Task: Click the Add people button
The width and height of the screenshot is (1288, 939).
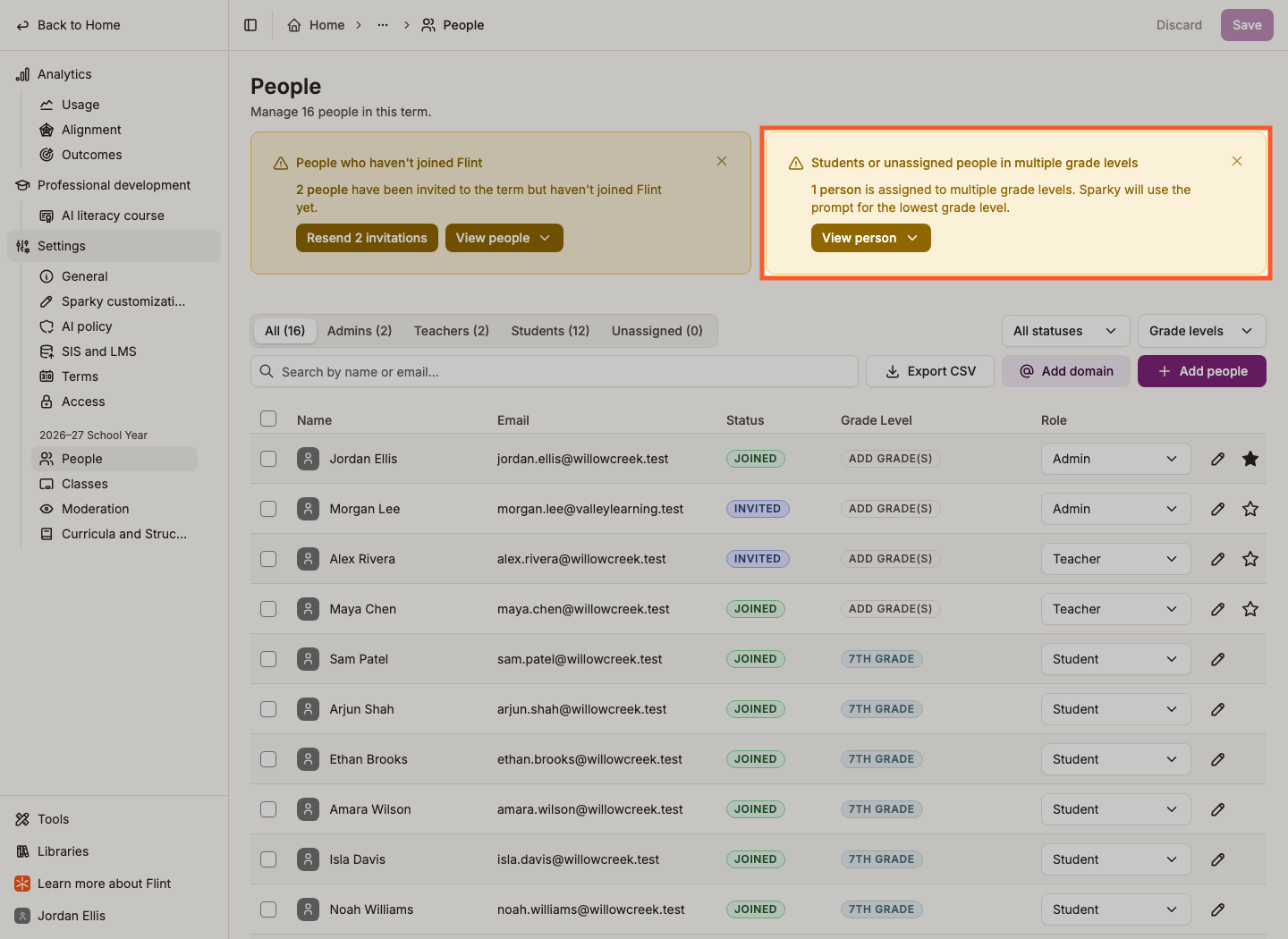Action: (x=1201, y=371)
